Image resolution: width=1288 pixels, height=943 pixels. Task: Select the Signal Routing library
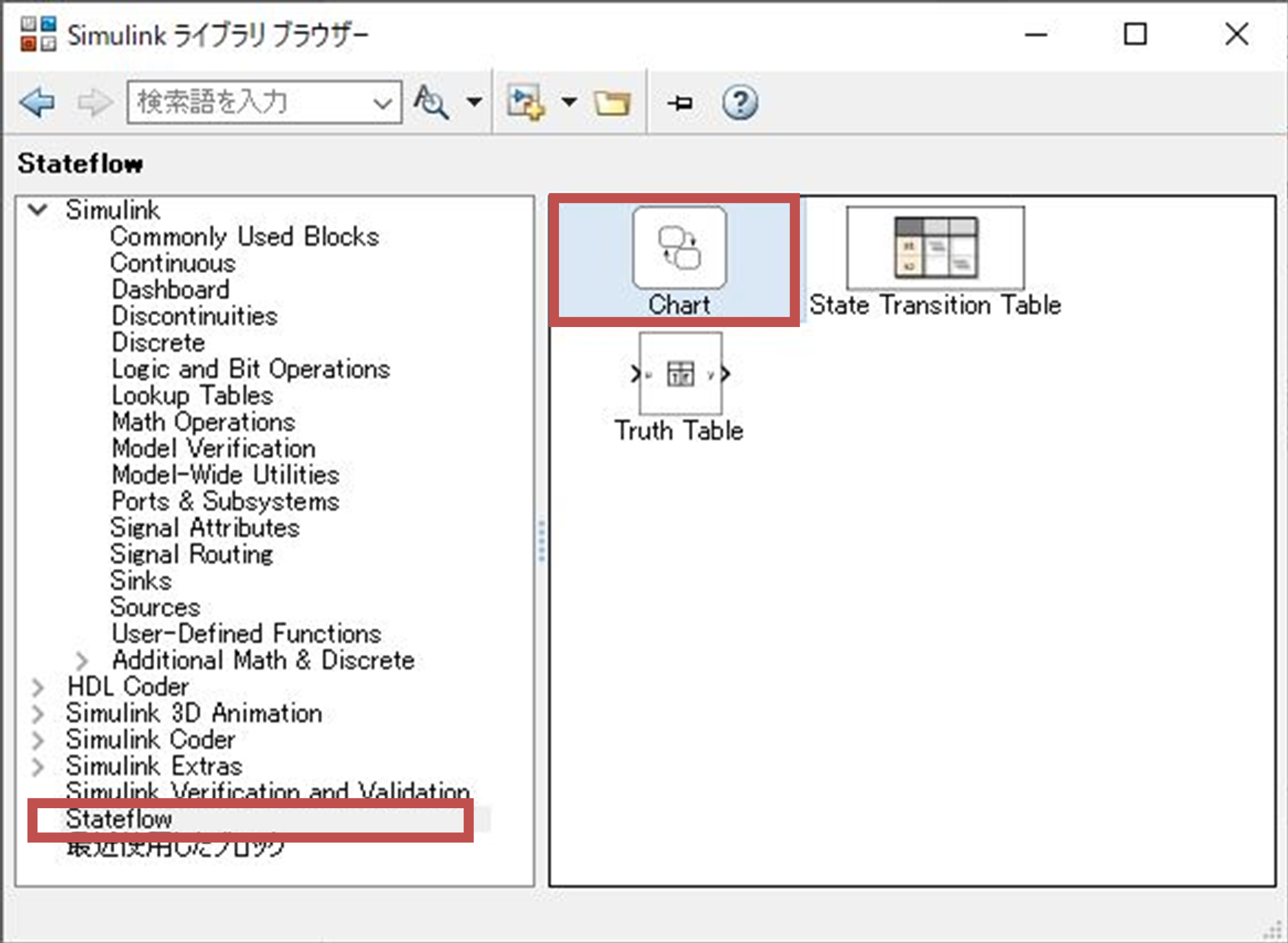pos(192,554)
